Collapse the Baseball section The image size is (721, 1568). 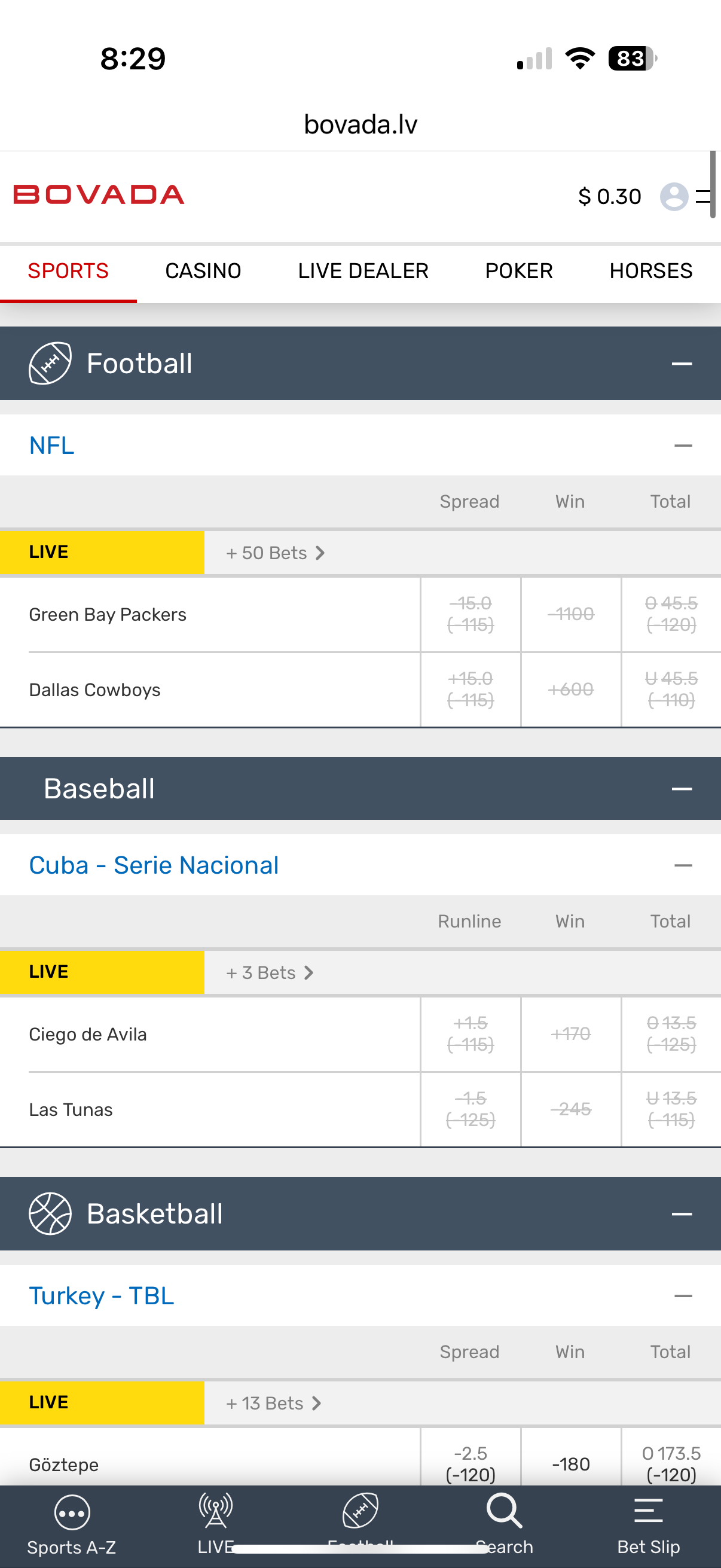(x=682, y=789)
